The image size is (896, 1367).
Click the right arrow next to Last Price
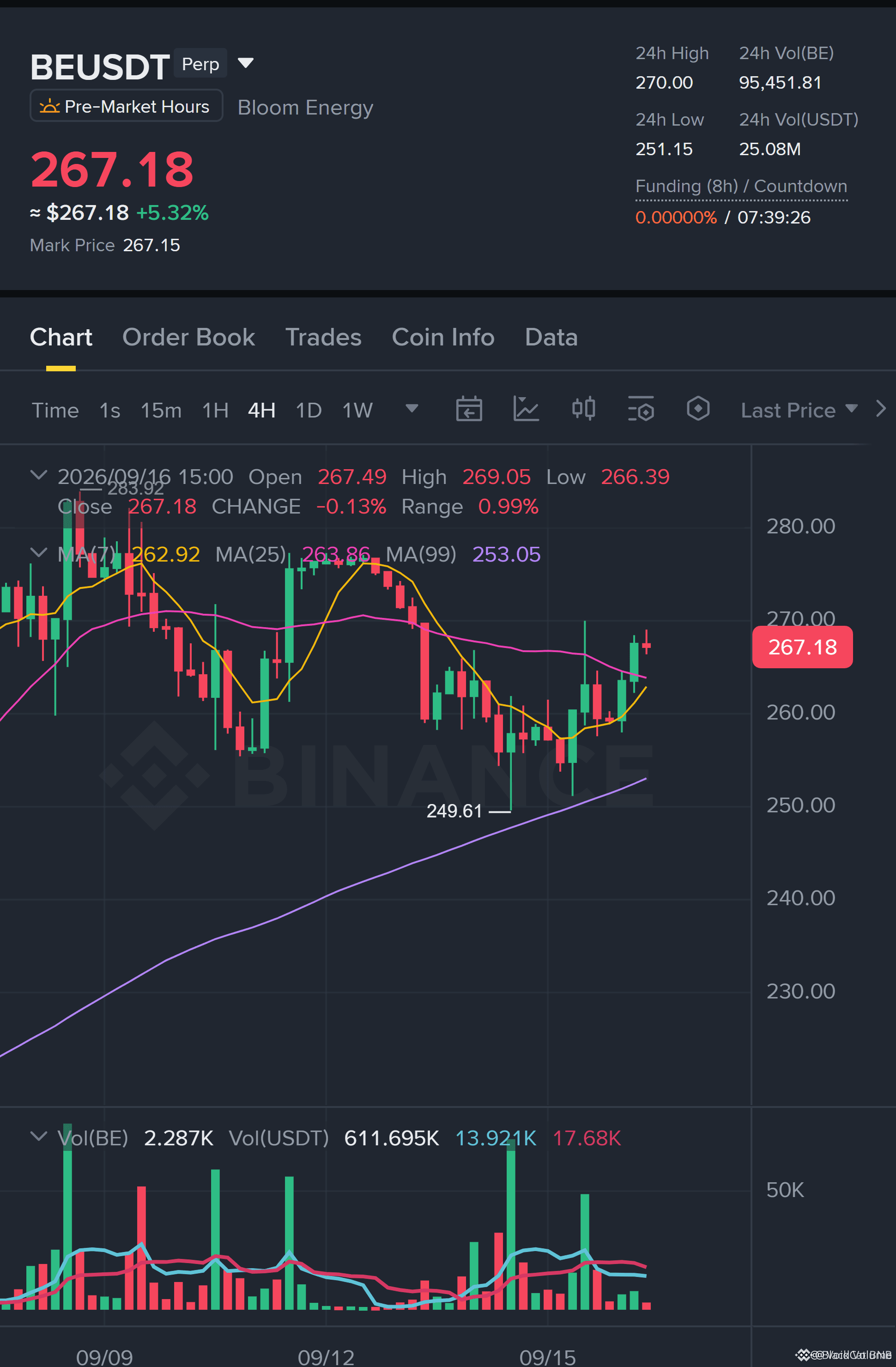[x=880, y=409]
